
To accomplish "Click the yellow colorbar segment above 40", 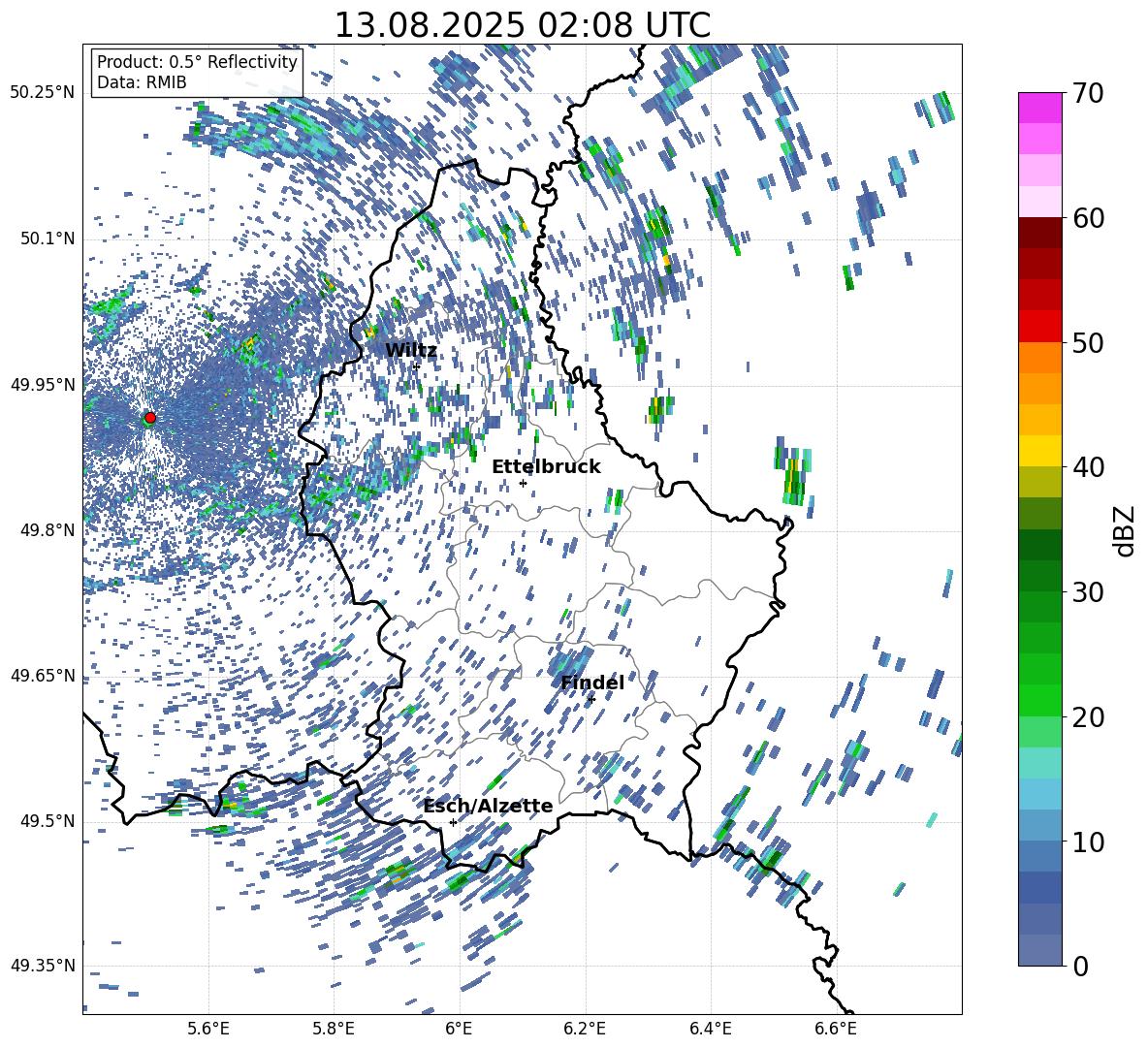I will [x=1039, y=452].
